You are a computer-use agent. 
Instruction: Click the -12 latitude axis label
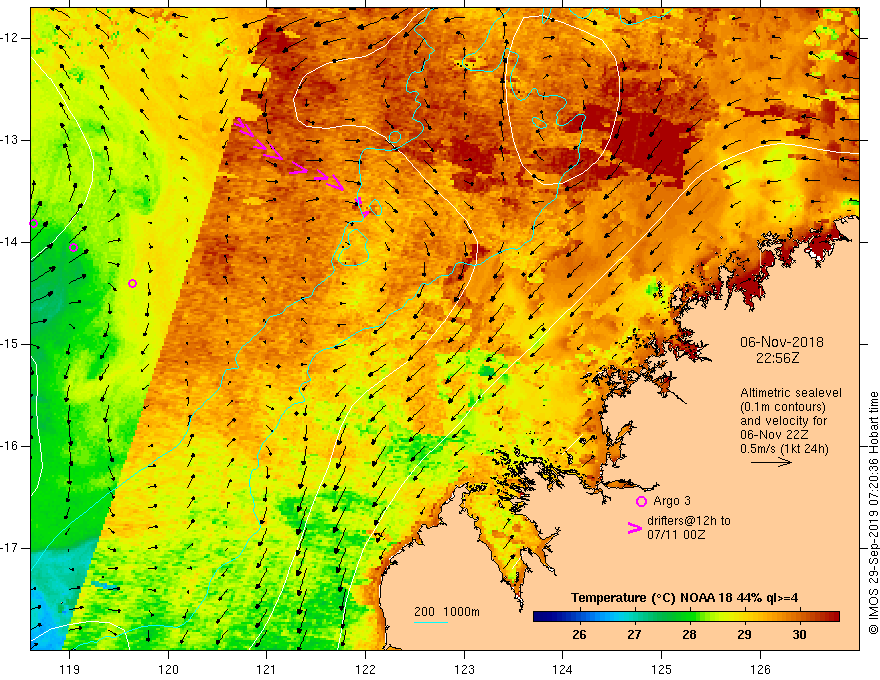(x=11, y=38)
